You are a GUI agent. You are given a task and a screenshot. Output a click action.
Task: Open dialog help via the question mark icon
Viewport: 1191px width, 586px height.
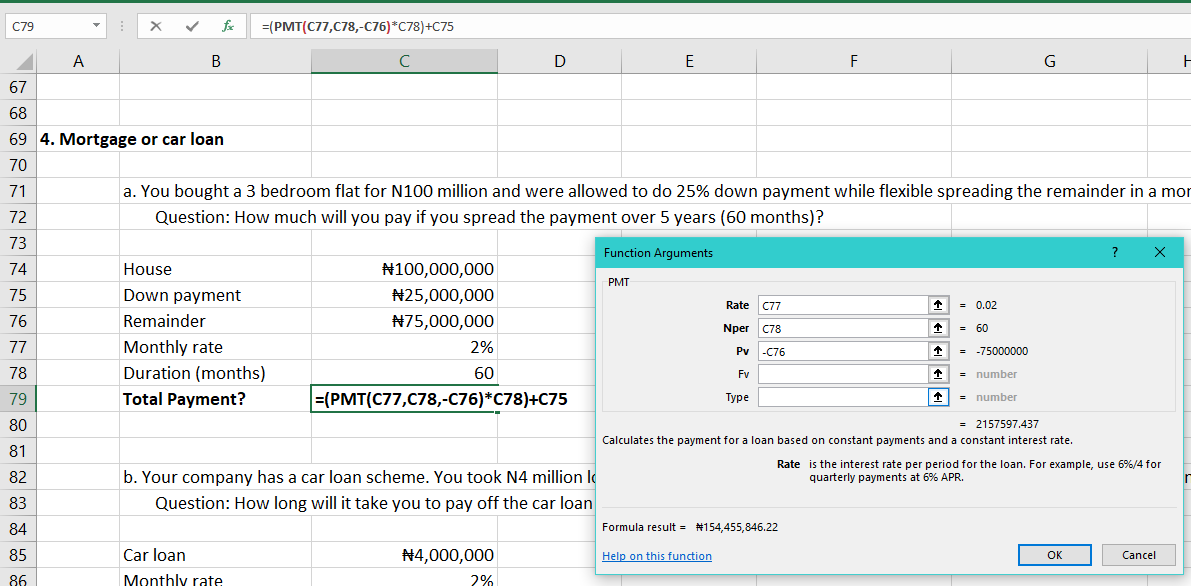pyautogui.click(x=1114, y=253)
